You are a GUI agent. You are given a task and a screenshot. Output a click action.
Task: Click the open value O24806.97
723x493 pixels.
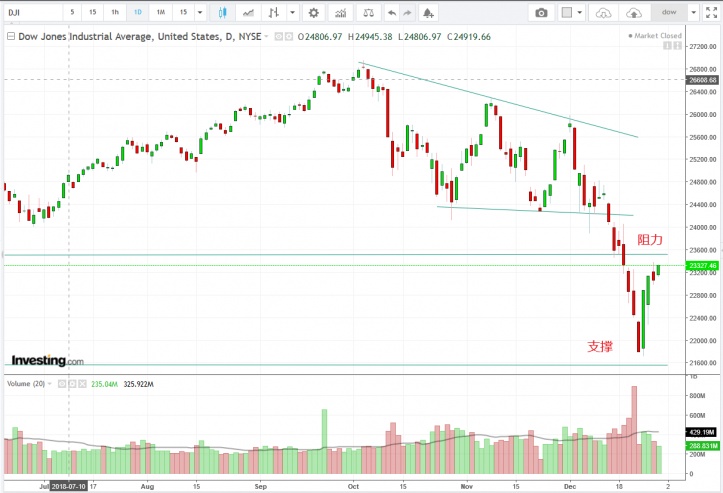[x=320, y=36]
